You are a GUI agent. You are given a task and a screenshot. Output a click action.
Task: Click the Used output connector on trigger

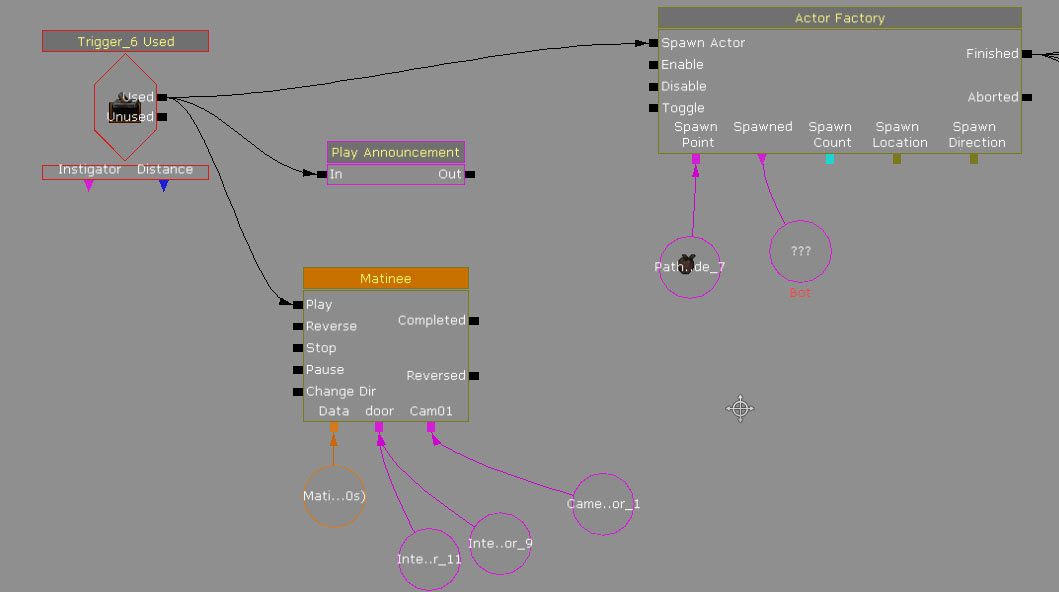pos(162,97)
